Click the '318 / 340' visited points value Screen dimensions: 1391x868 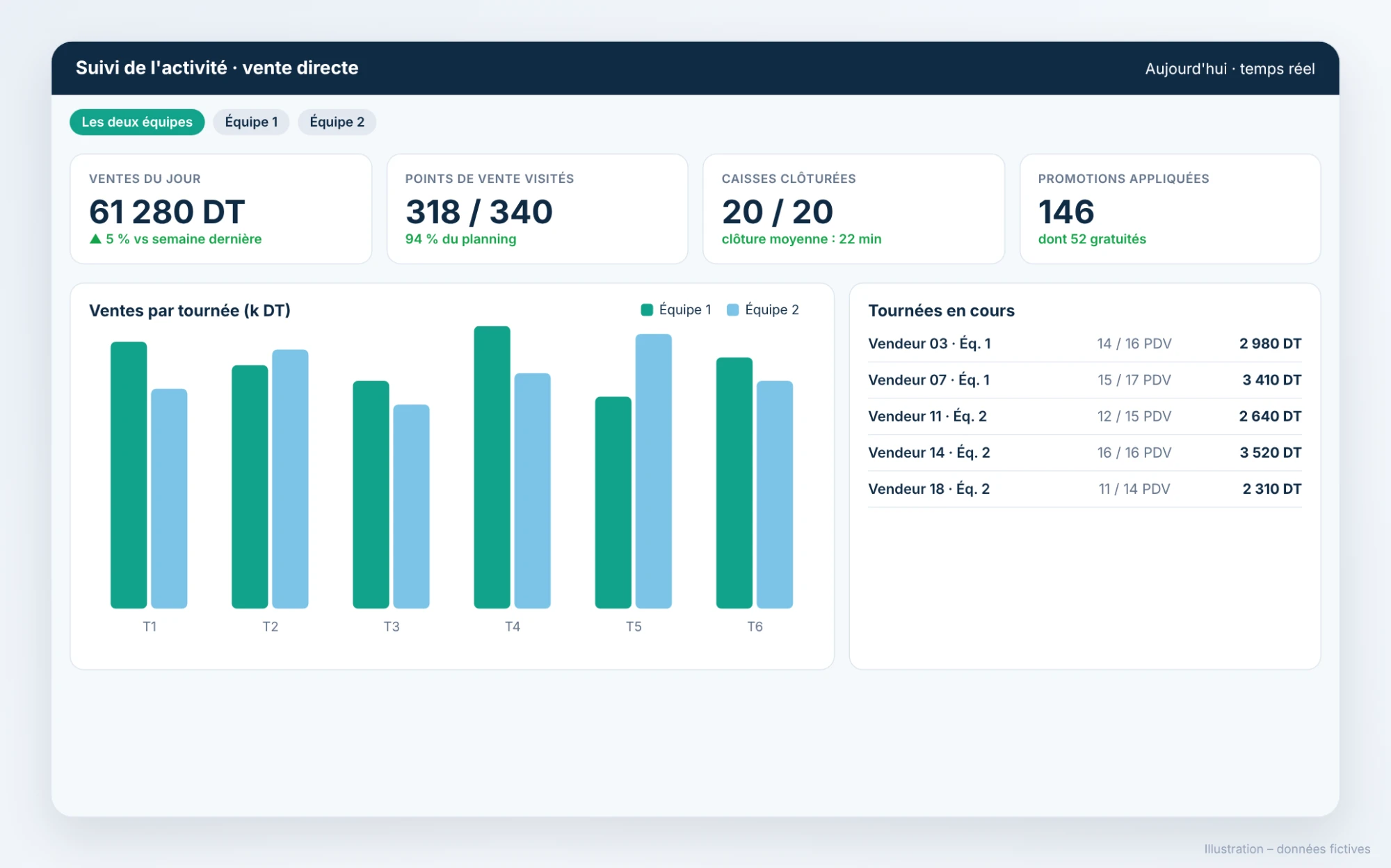479,211
